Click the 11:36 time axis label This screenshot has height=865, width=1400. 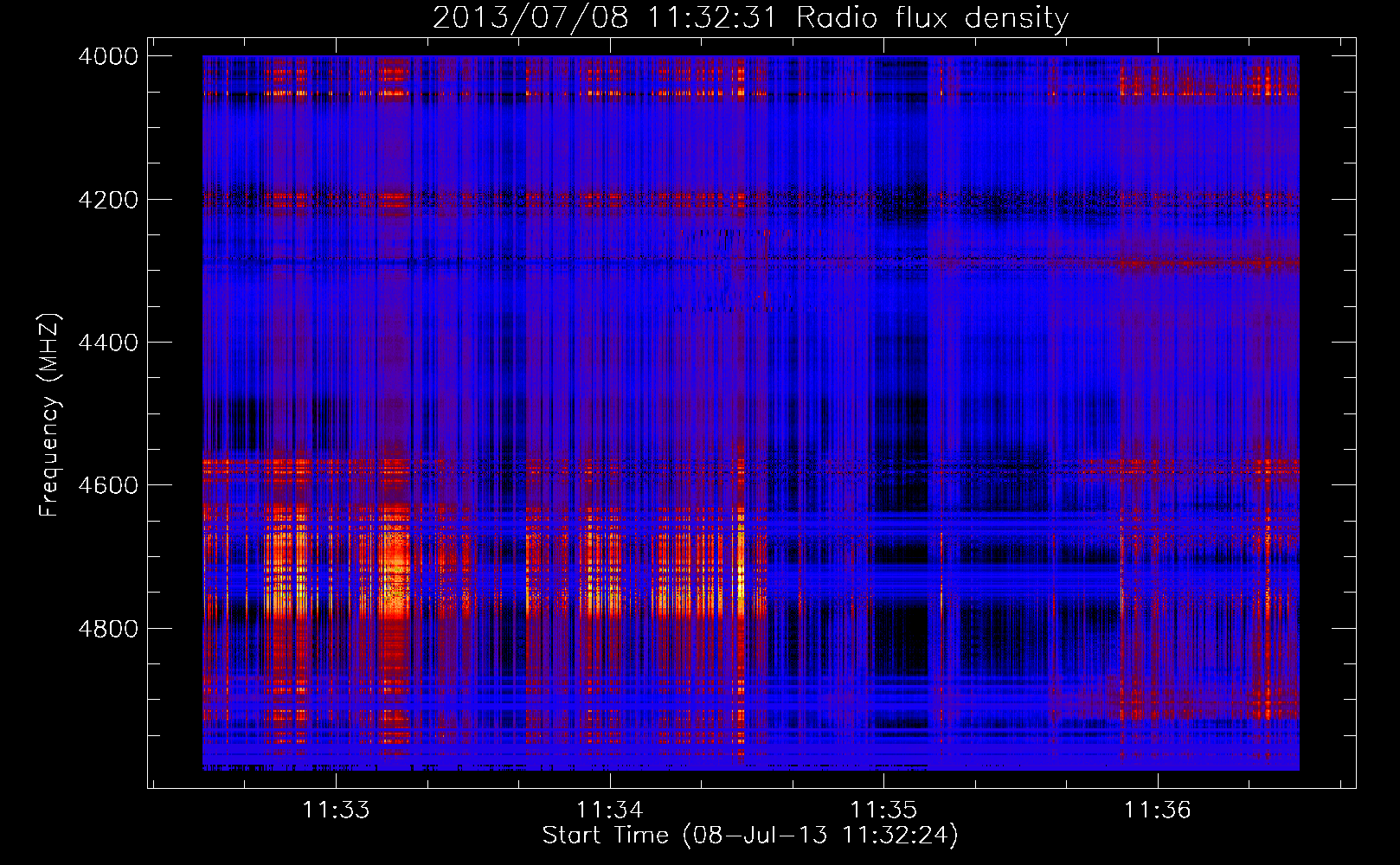tap(1157, 811)
